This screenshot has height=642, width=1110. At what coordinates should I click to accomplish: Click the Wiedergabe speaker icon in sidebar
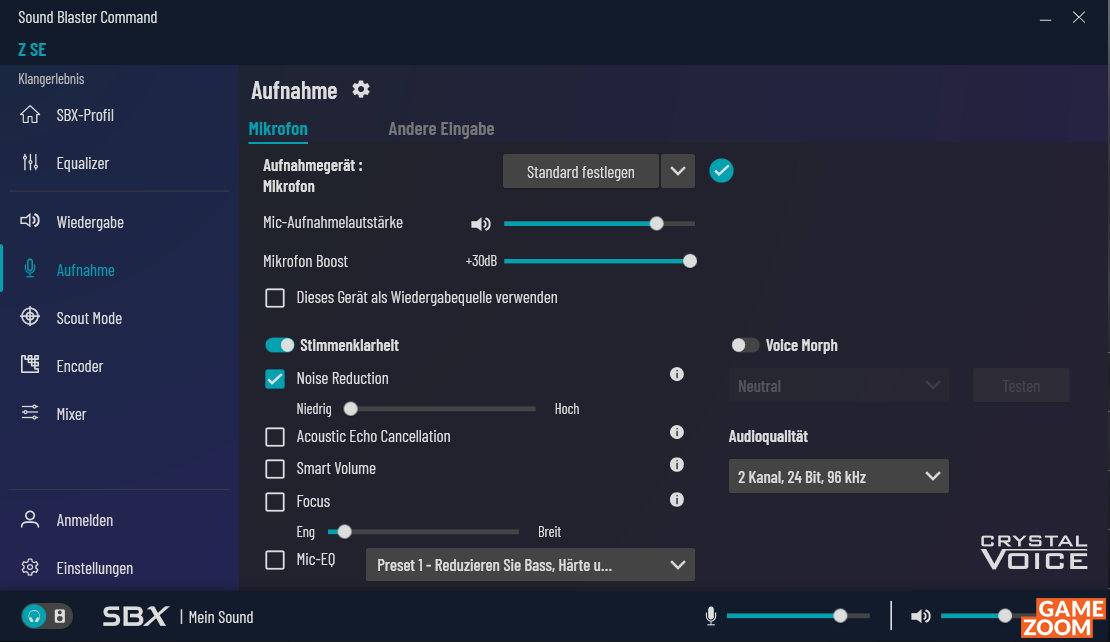(30, 221)
